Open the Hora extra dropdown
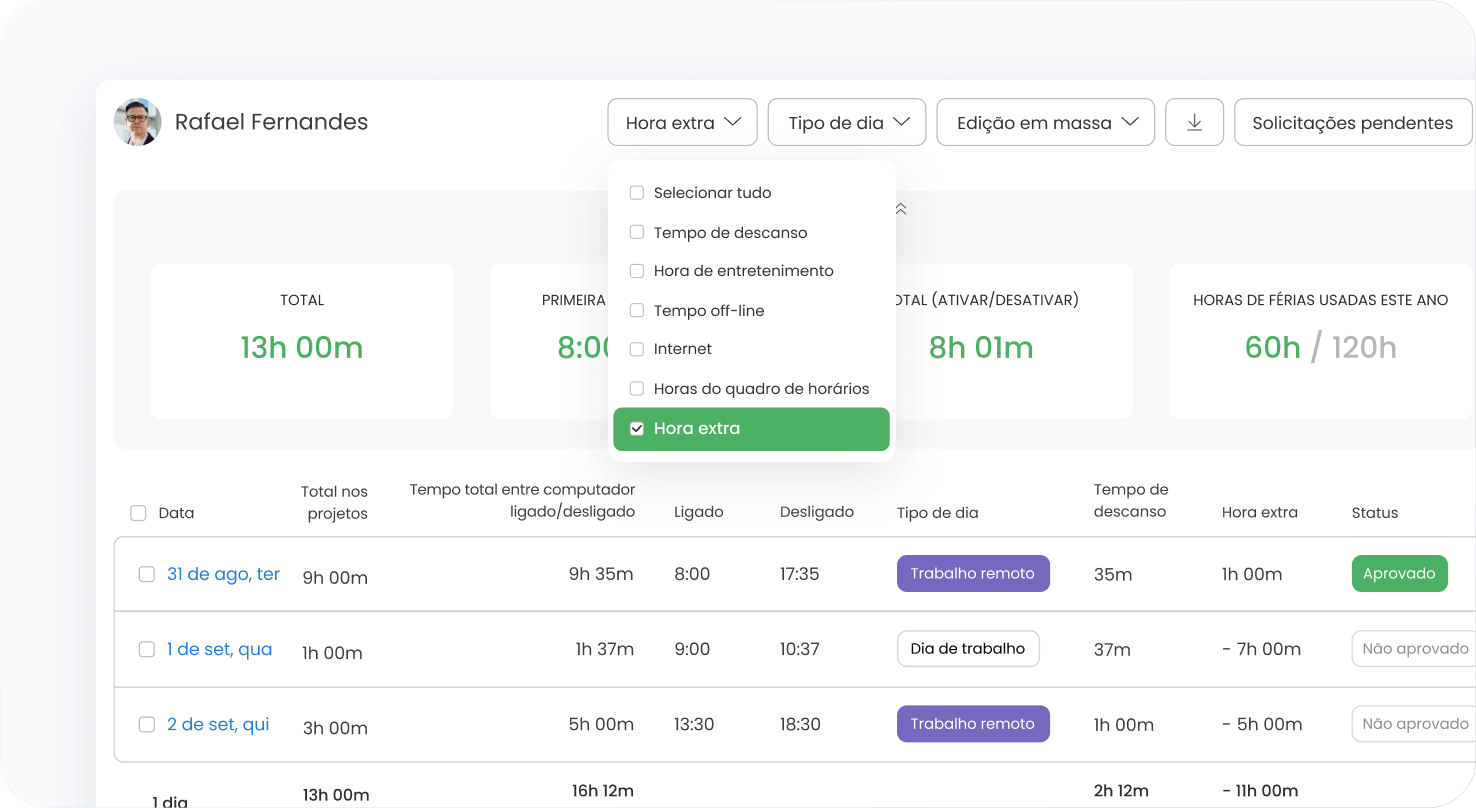The height and width of the screenshot is (808, 1476). pyautogui.click(x=682, y=122)
